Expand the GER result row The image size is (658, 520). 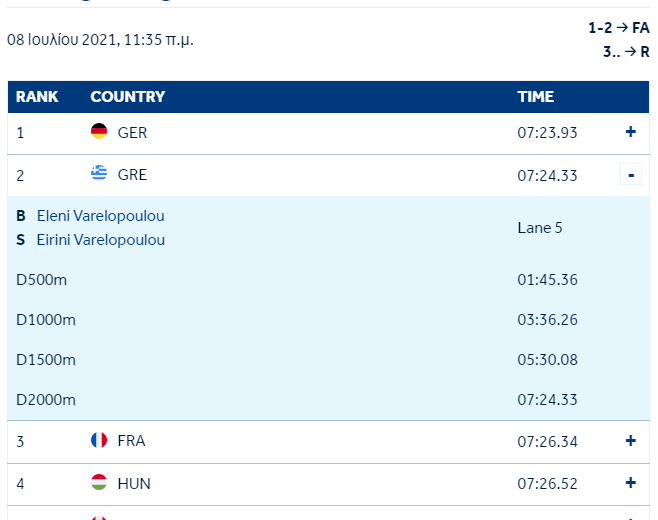pos(630,132)
